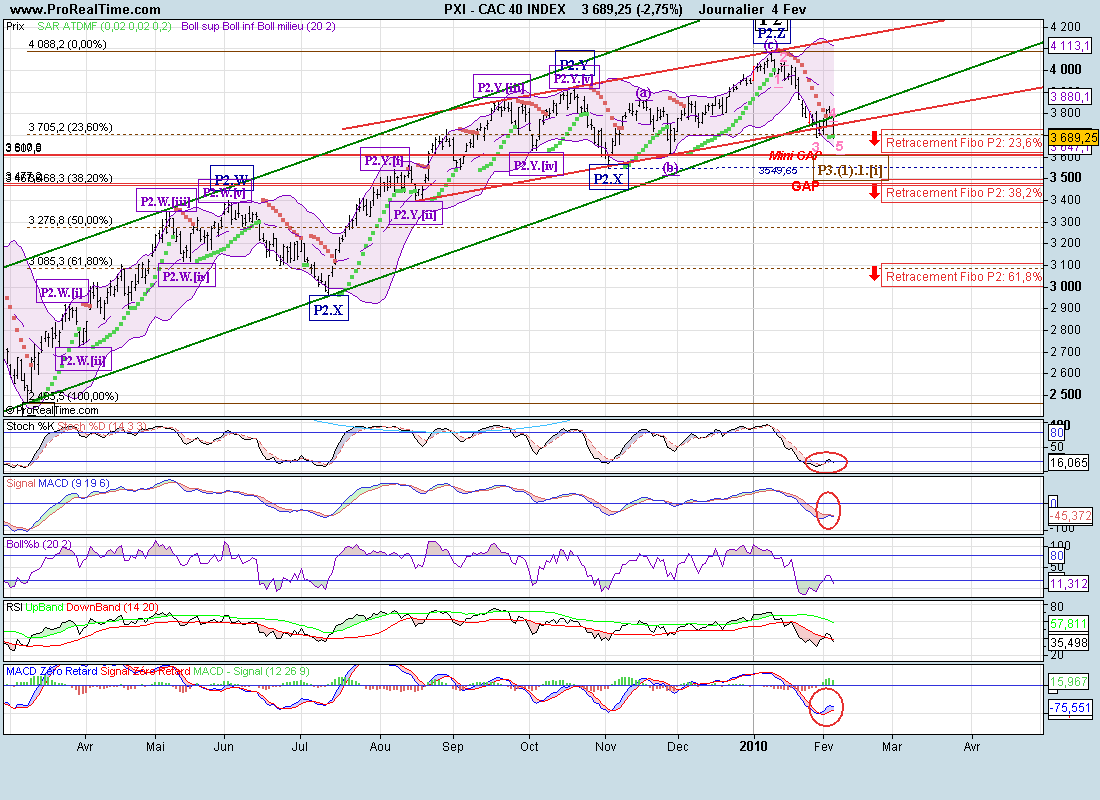Click the red Mini GAP annotation
The height and width of the screenshot is (800, 1100).
click(796, 156)
